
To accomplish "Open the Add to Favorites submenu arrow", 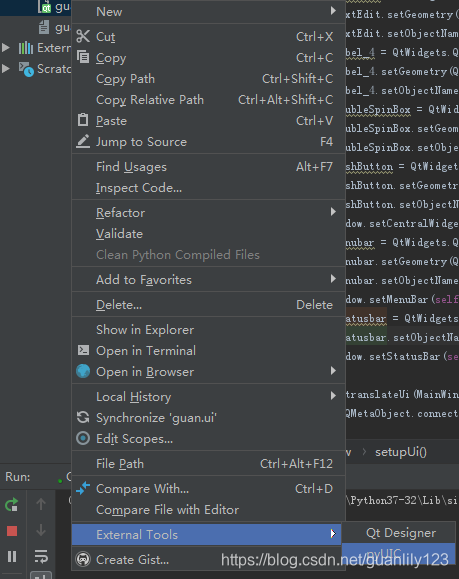I will coord(333,278).
